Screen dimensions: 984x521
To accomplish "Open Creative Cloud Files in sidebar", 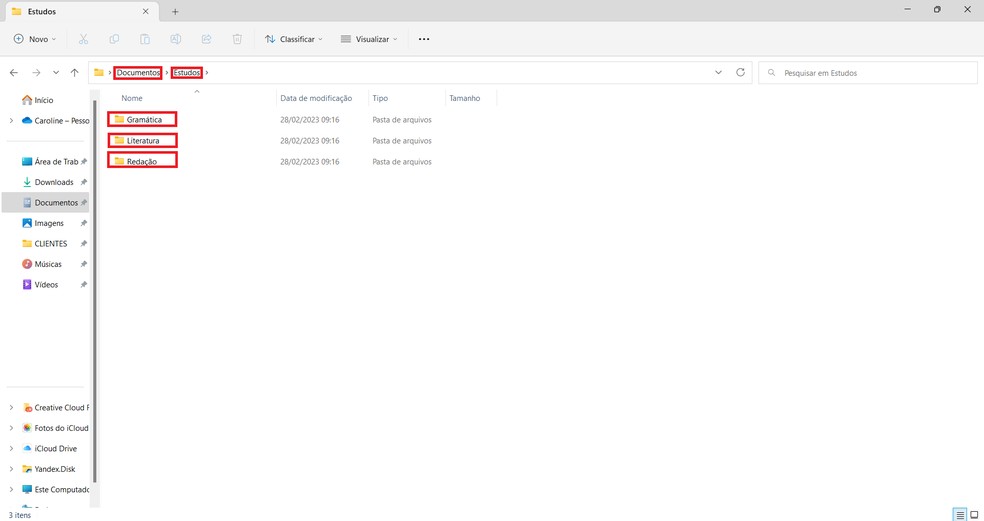I will 55,407.
